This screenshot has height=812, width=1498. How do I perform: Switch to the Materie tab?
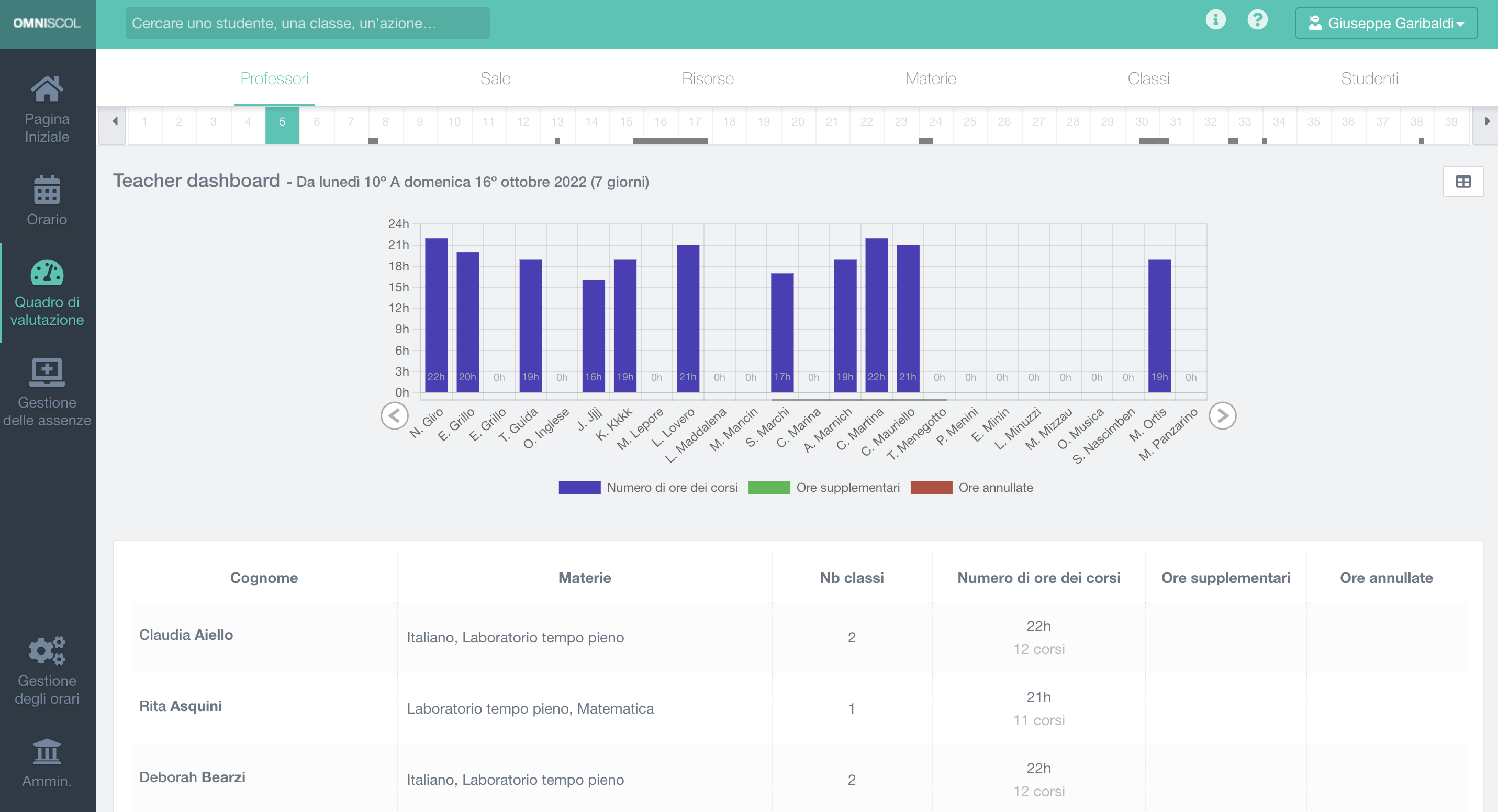coord(930,78)
